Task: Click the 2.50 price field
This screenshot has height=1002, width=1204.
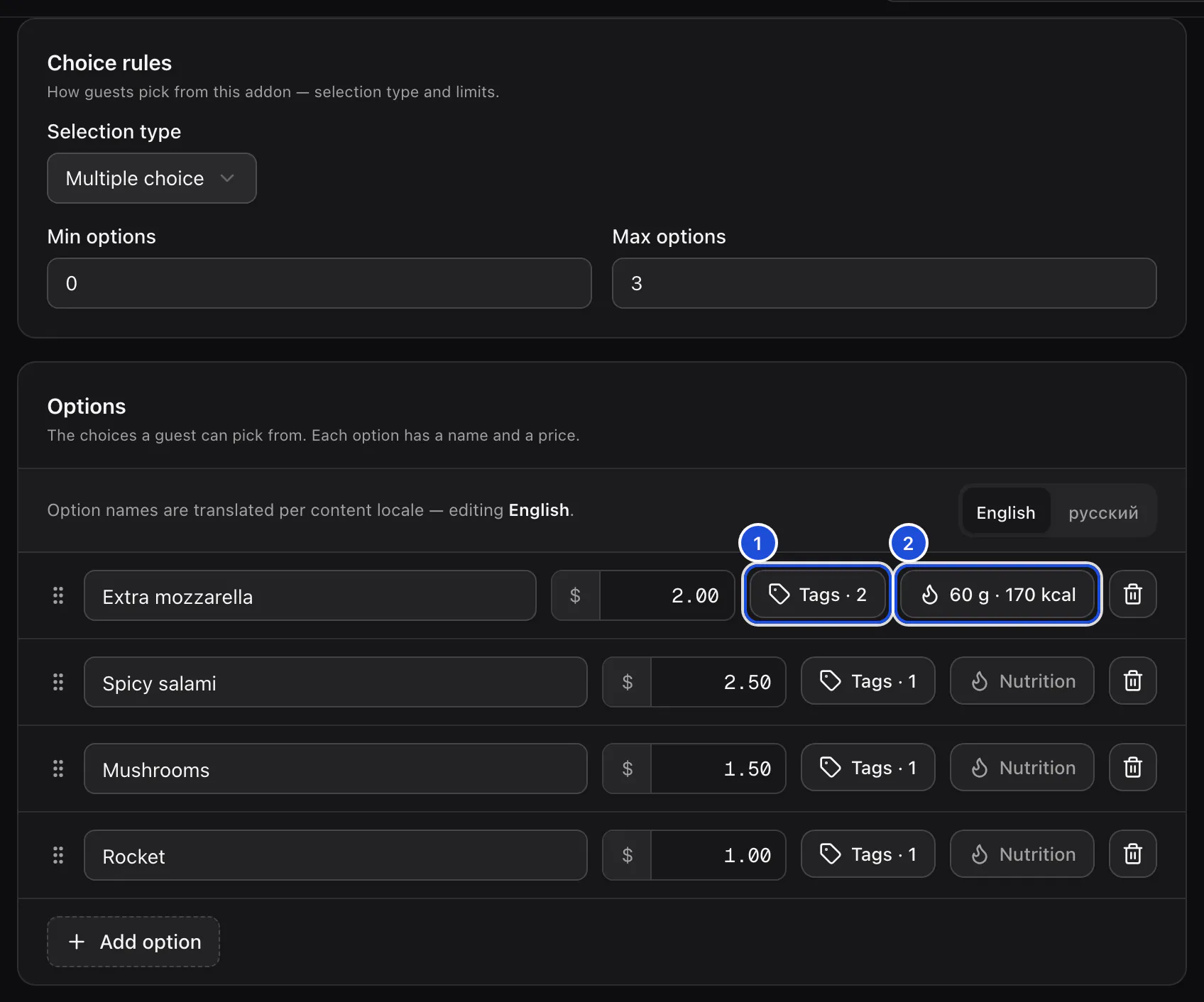Action: [x=718, y=683]
